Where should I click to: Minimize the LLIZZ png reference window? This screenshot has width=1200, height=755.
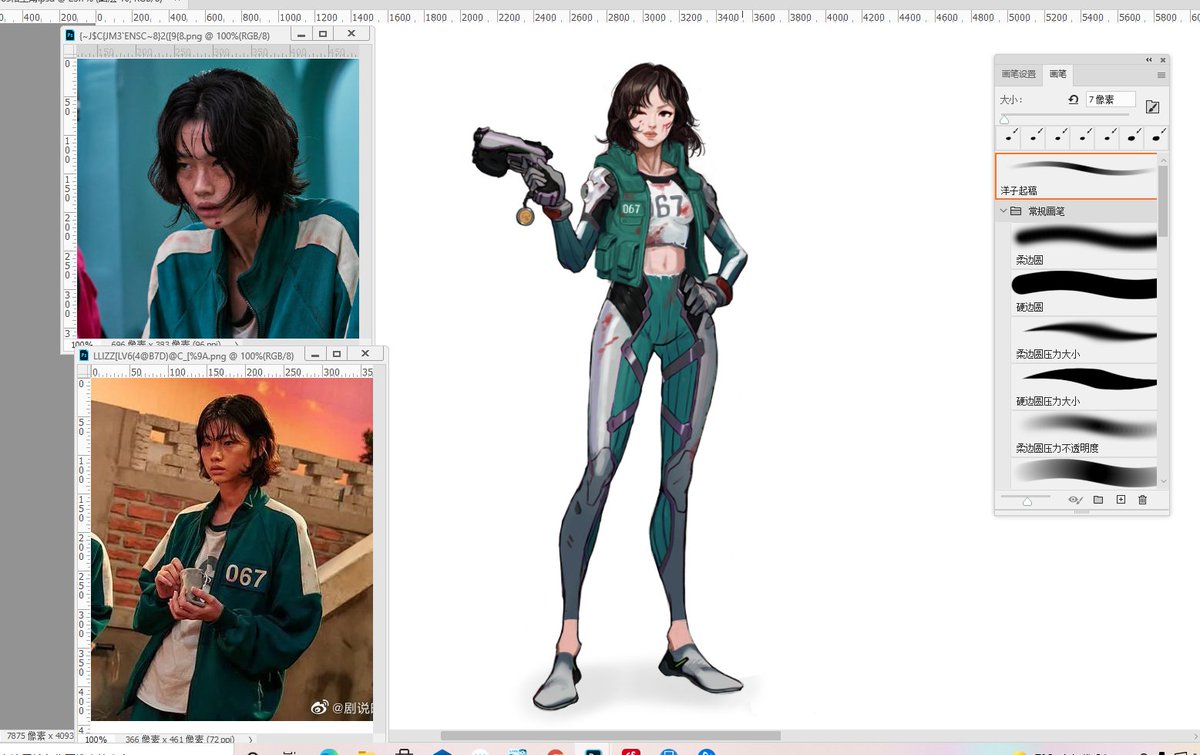(x=314, y=354)
